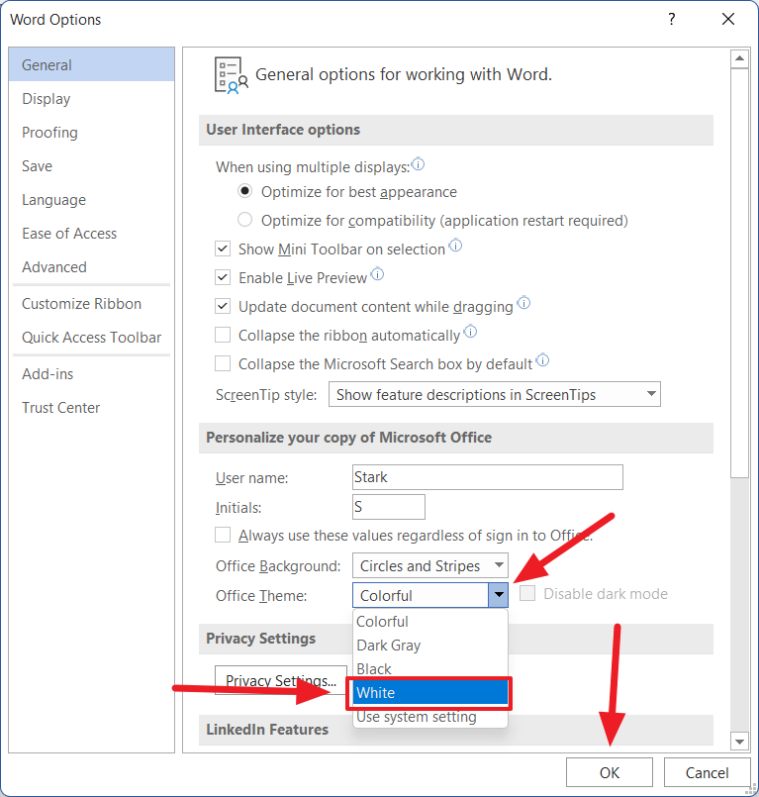759x797 pixels.
Task: Open the Help question mark icon
Action: (x=672, y=19)
